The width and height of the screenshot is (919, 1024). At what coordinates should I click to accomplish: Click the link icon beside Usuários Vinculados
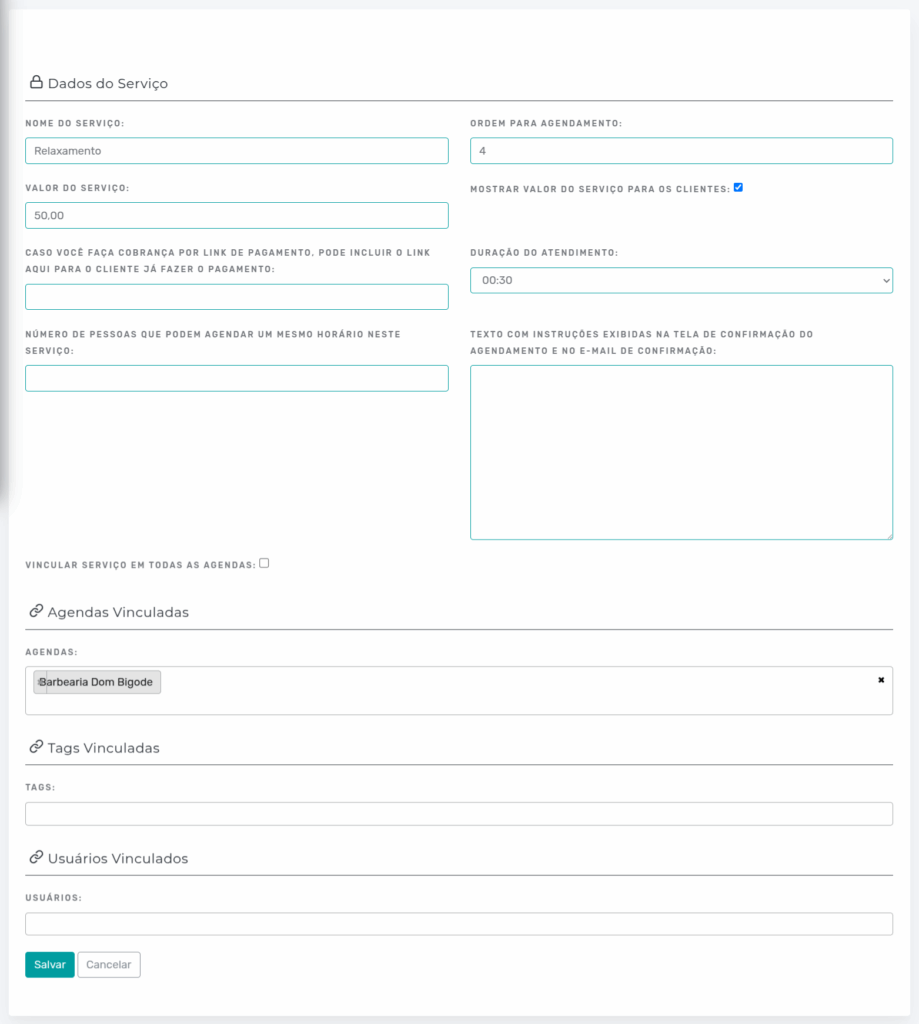(x=36, y=857)
